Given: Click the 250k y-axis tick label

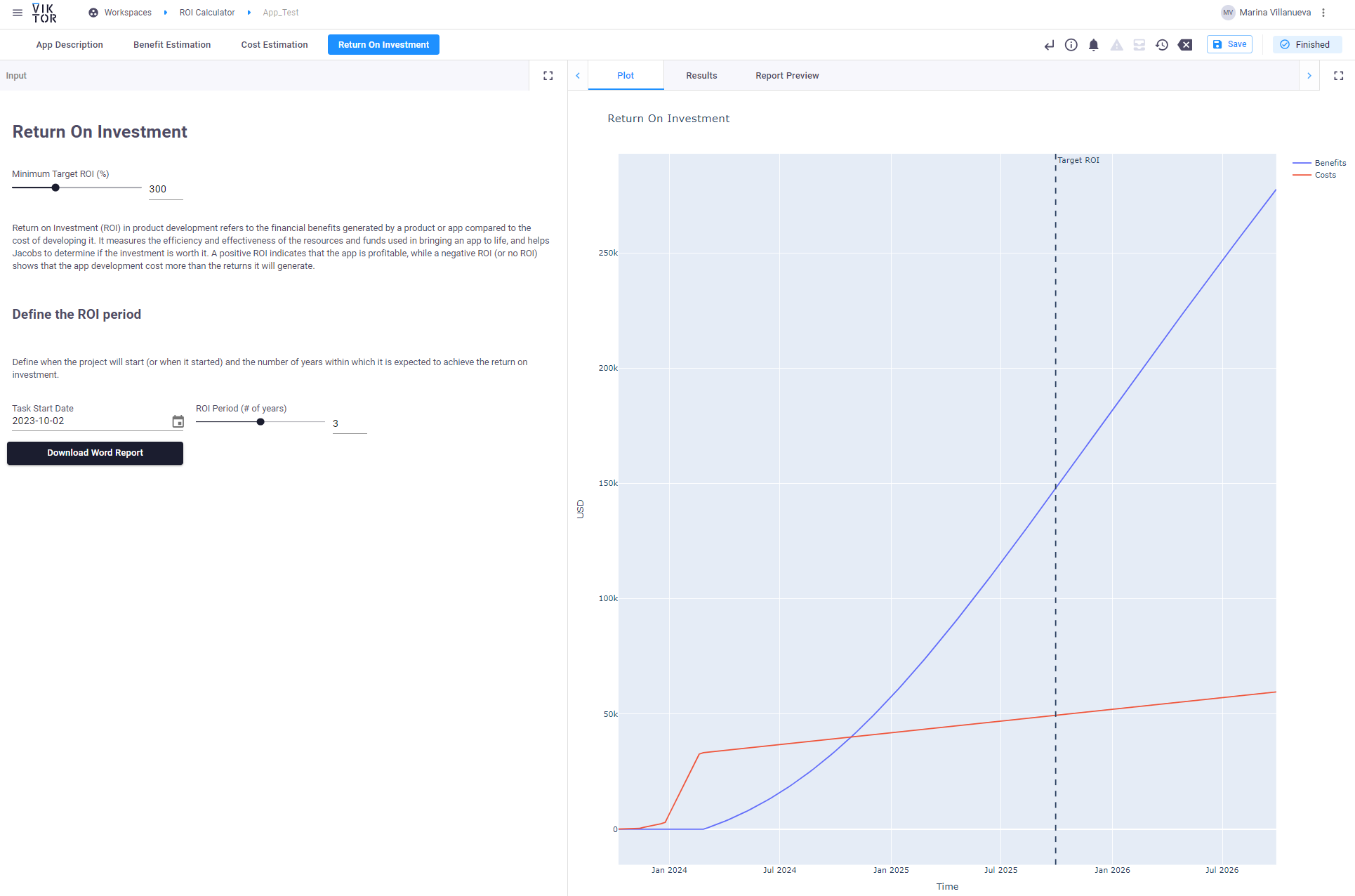Looking at the screenshot, I should 608,253.
